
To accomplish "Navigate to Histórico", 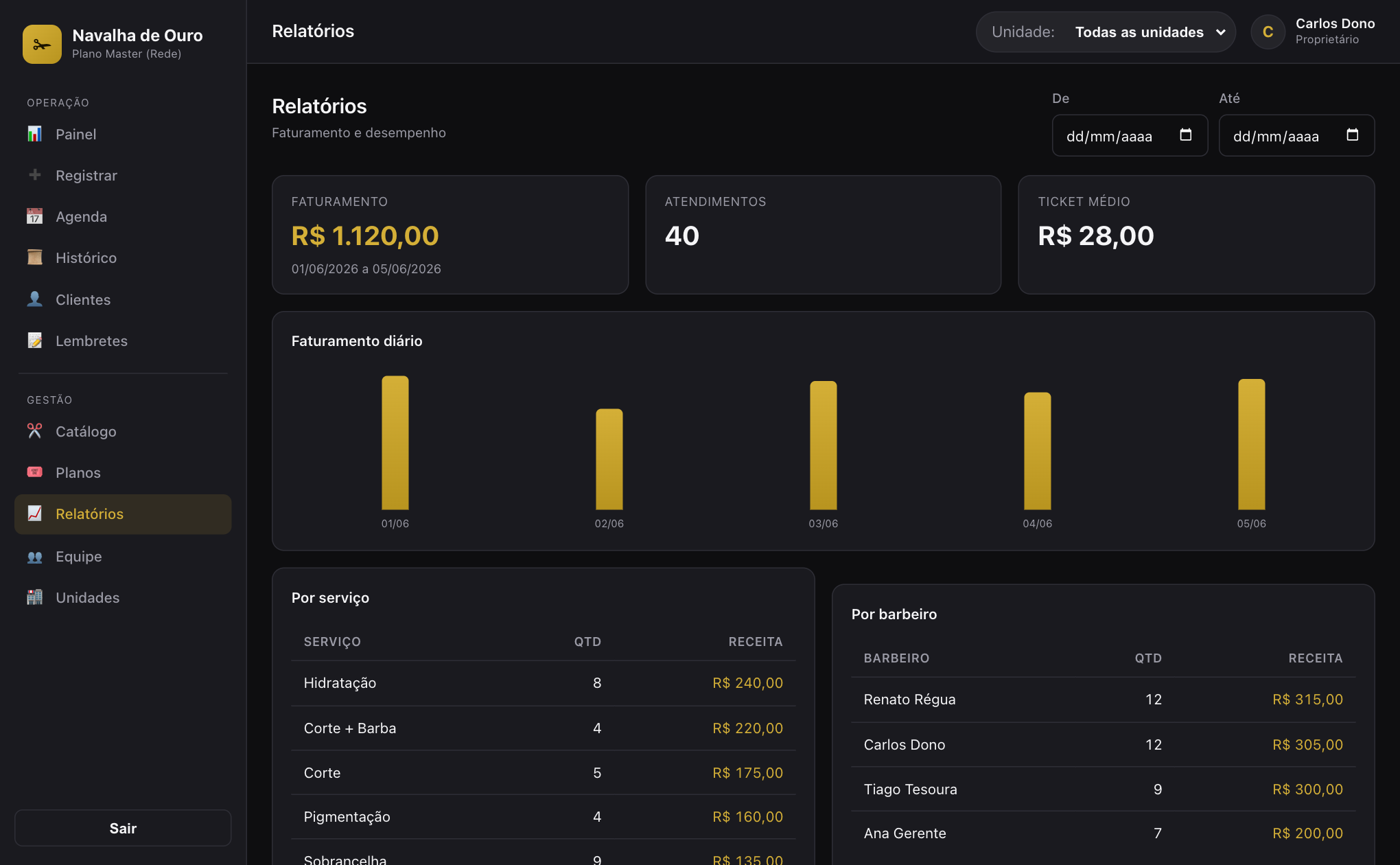I will pyautogui.click(x=123, y=257).
